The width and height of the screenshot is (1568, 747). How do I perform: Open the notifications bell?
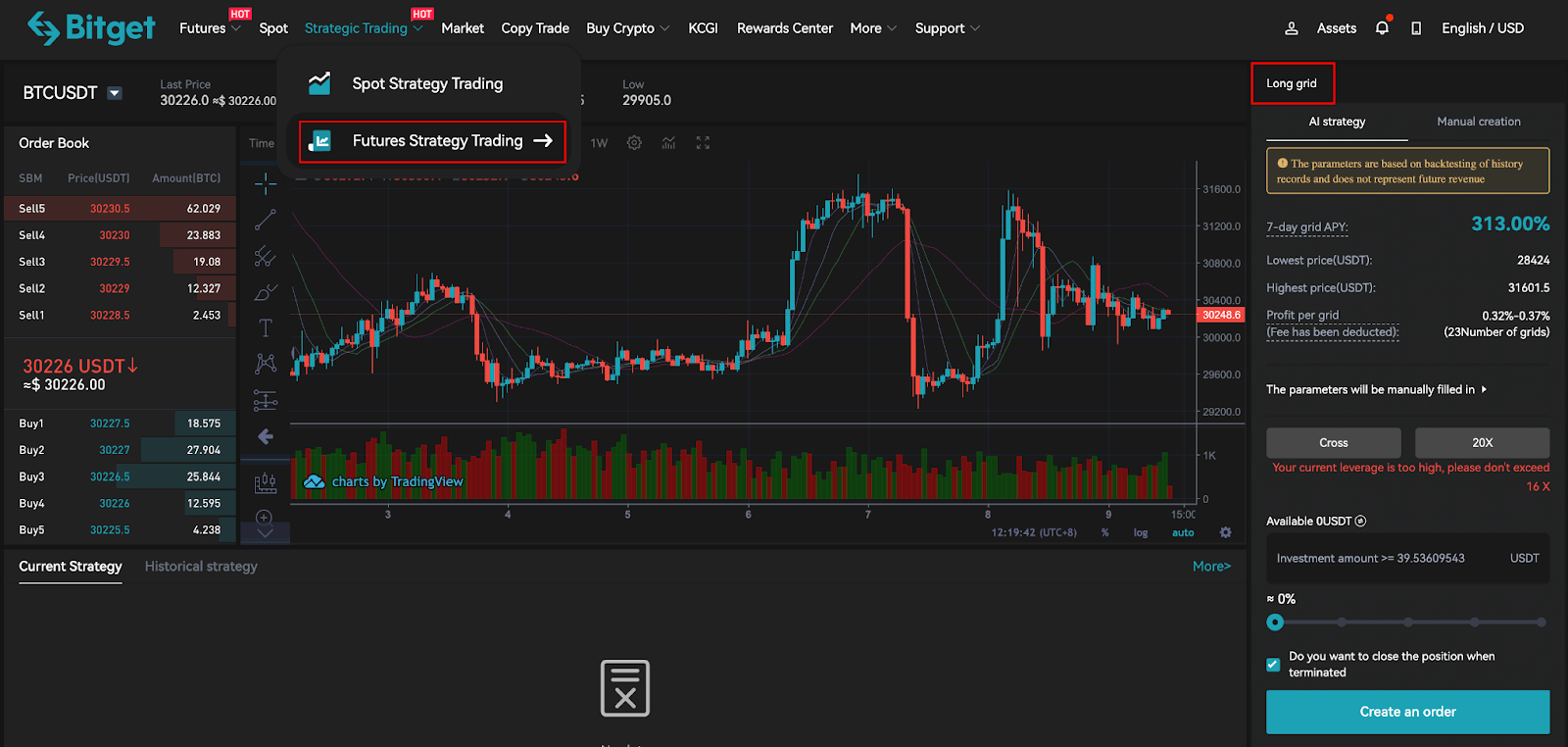pos(1382,27)
